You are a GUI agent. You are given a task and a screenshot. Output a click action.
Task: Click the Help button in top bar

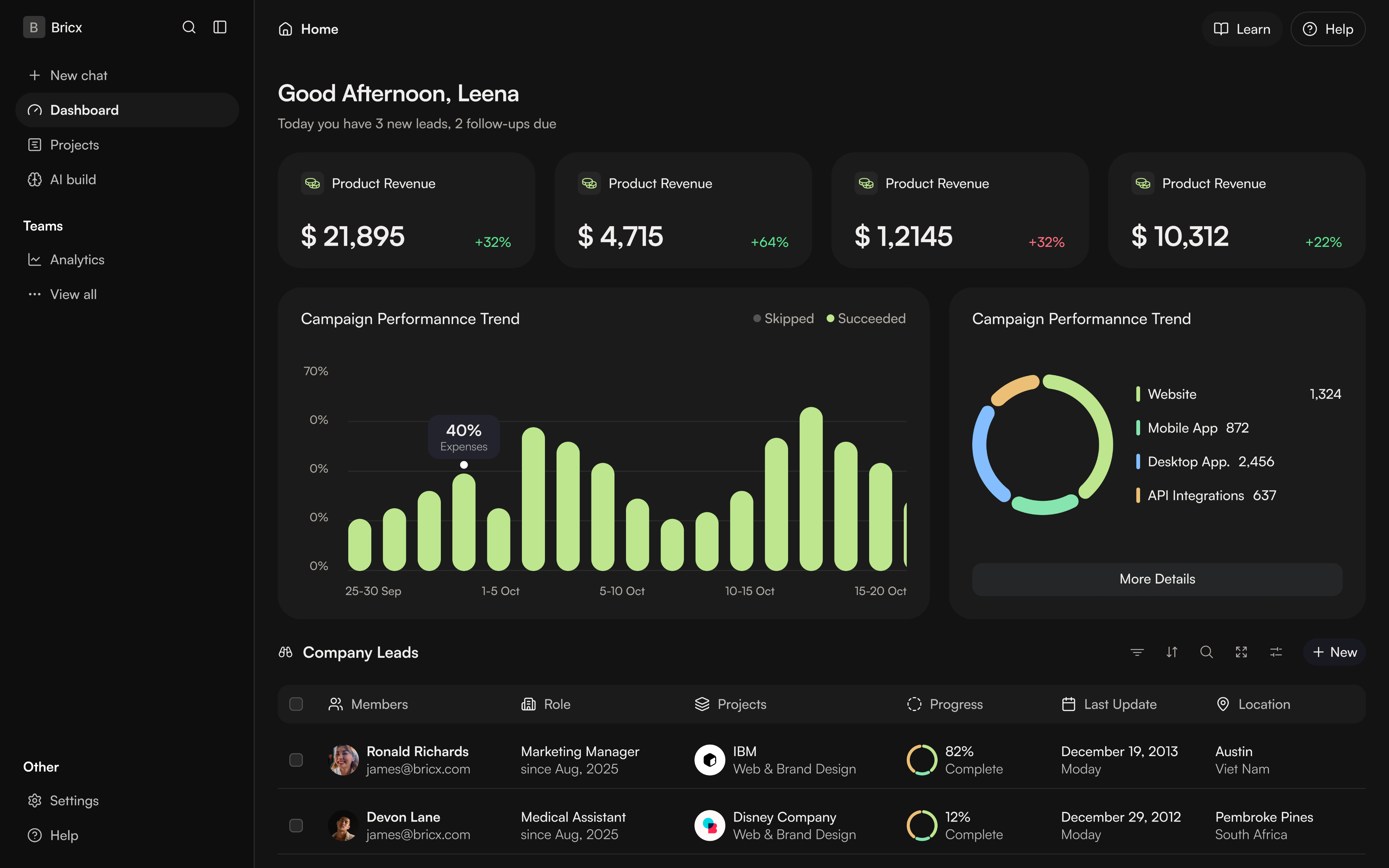click(x=1328, y=29)
